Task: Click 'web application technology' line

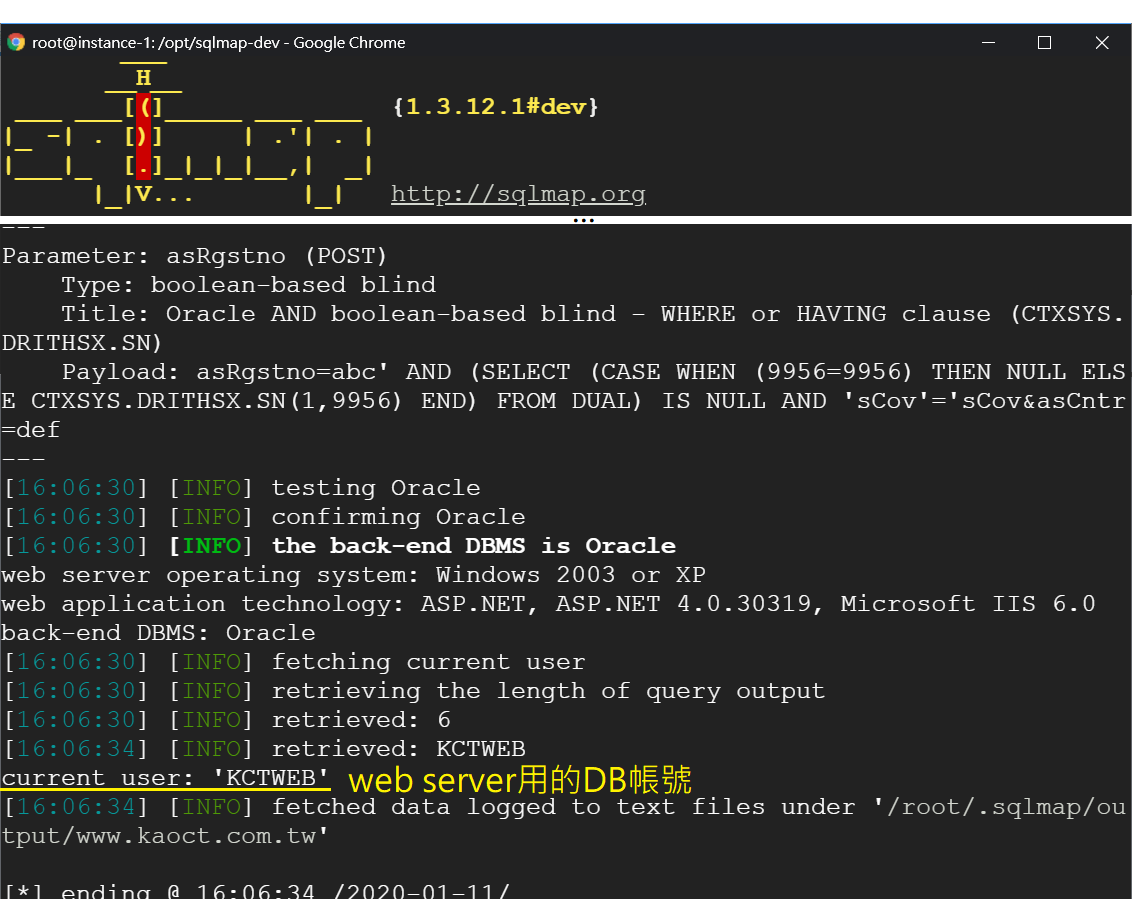Action: [x=548, y=604]
